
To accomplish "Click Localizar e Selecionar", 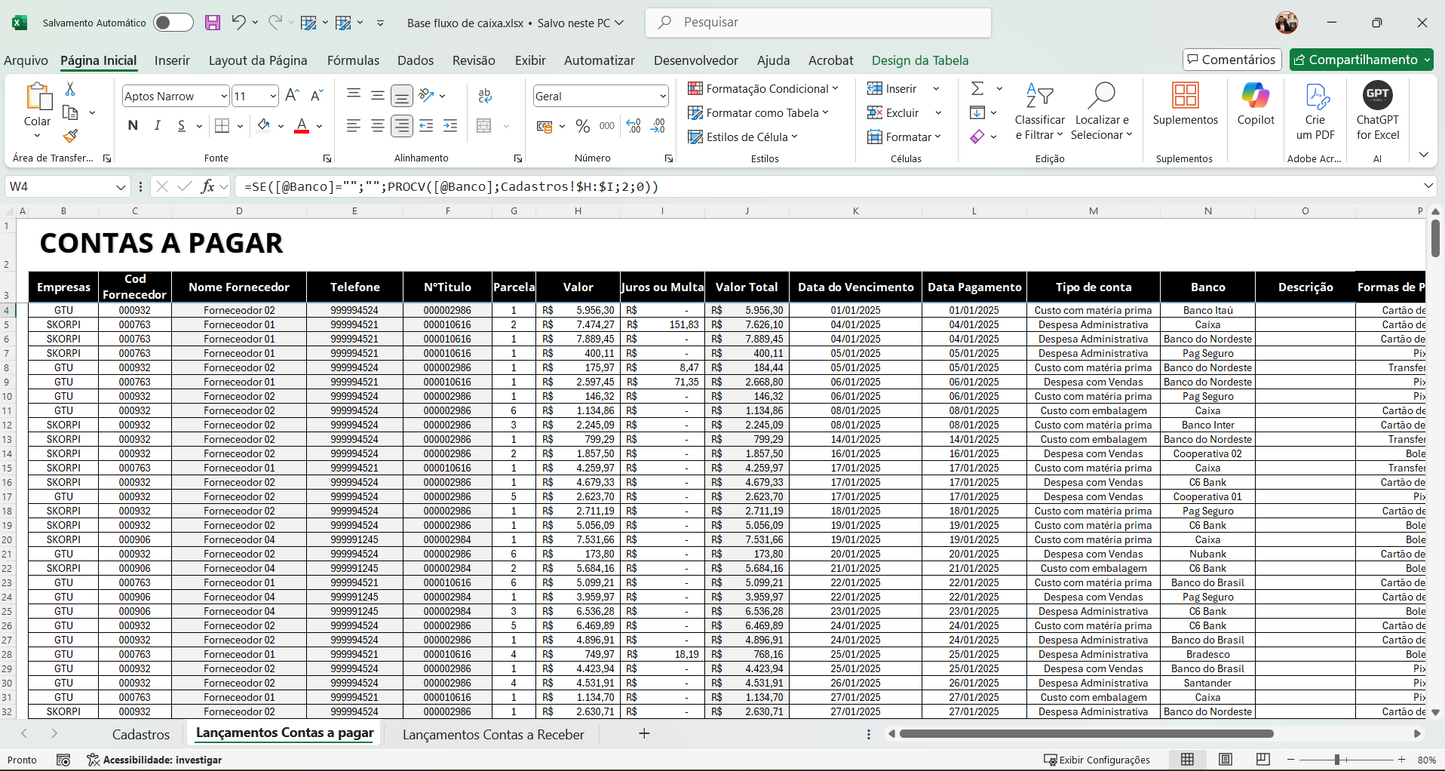I will pyautogui.click(x=1101, y=112).
